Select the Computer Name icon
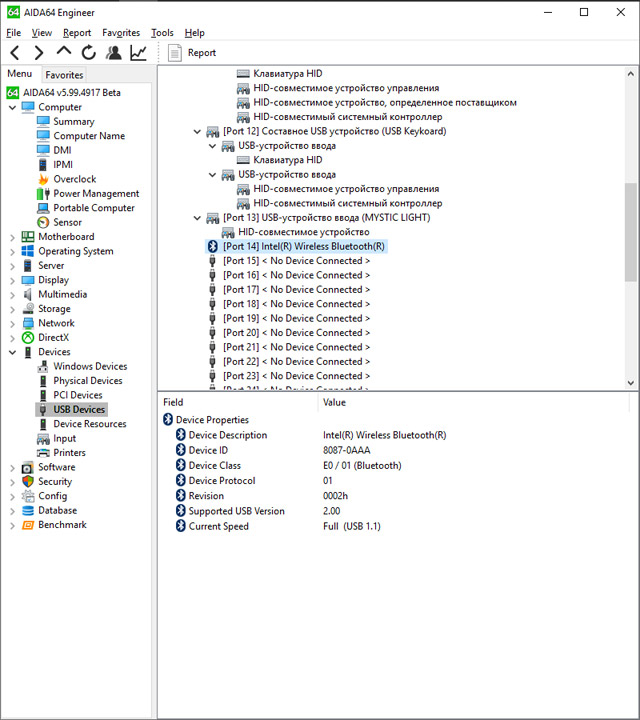The width and height of the screenshot is (640, 720). pos(43,135)
